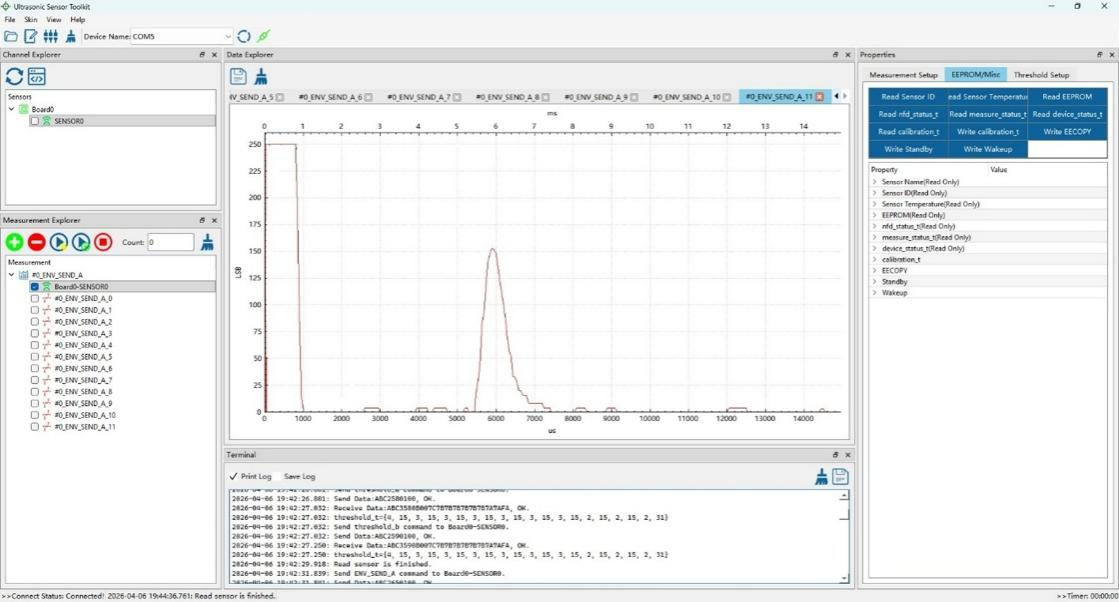The width and height of the screenshot is (1119, 602).
Task: Click the green add measurement icon
Action: [14, 242]
